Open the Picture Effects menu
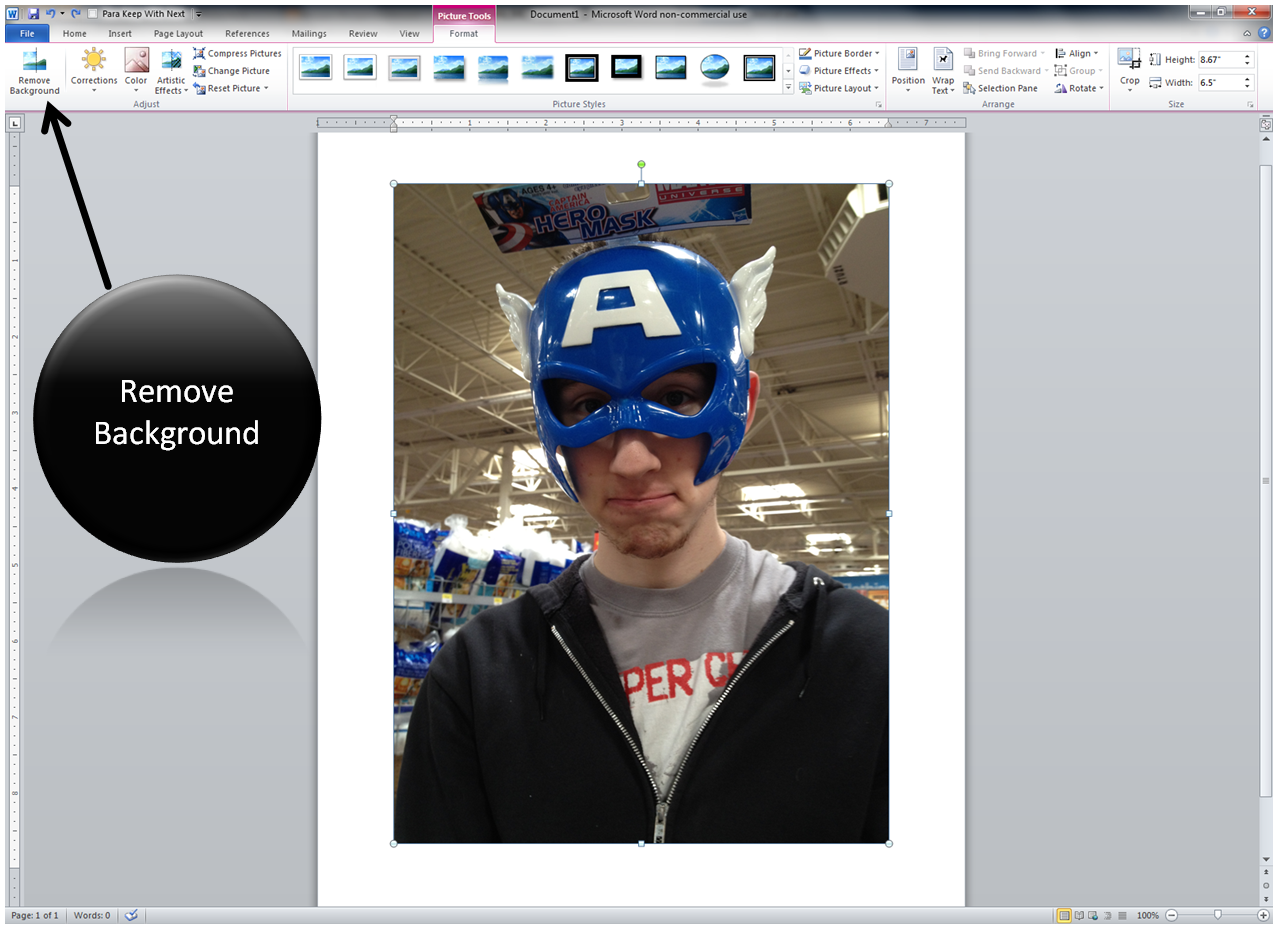 (x=839, y=70)
